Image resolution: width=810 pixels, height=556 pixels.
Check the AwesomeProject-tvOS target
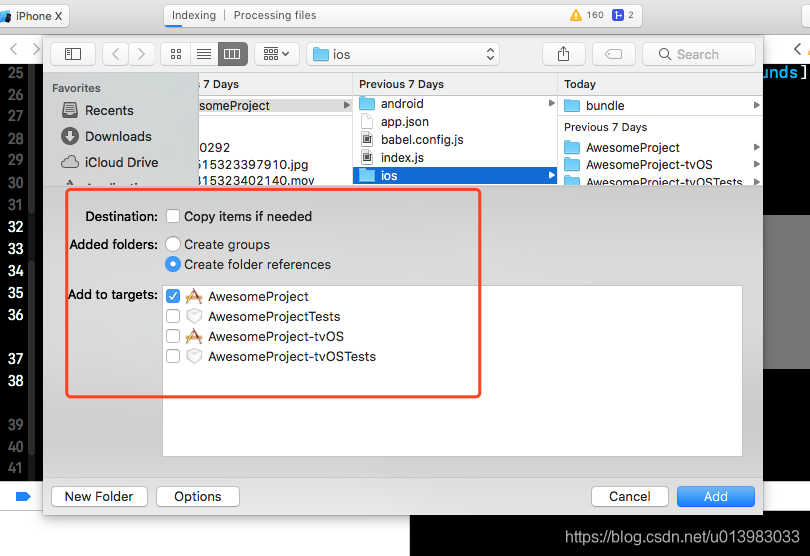coord(173,336)
